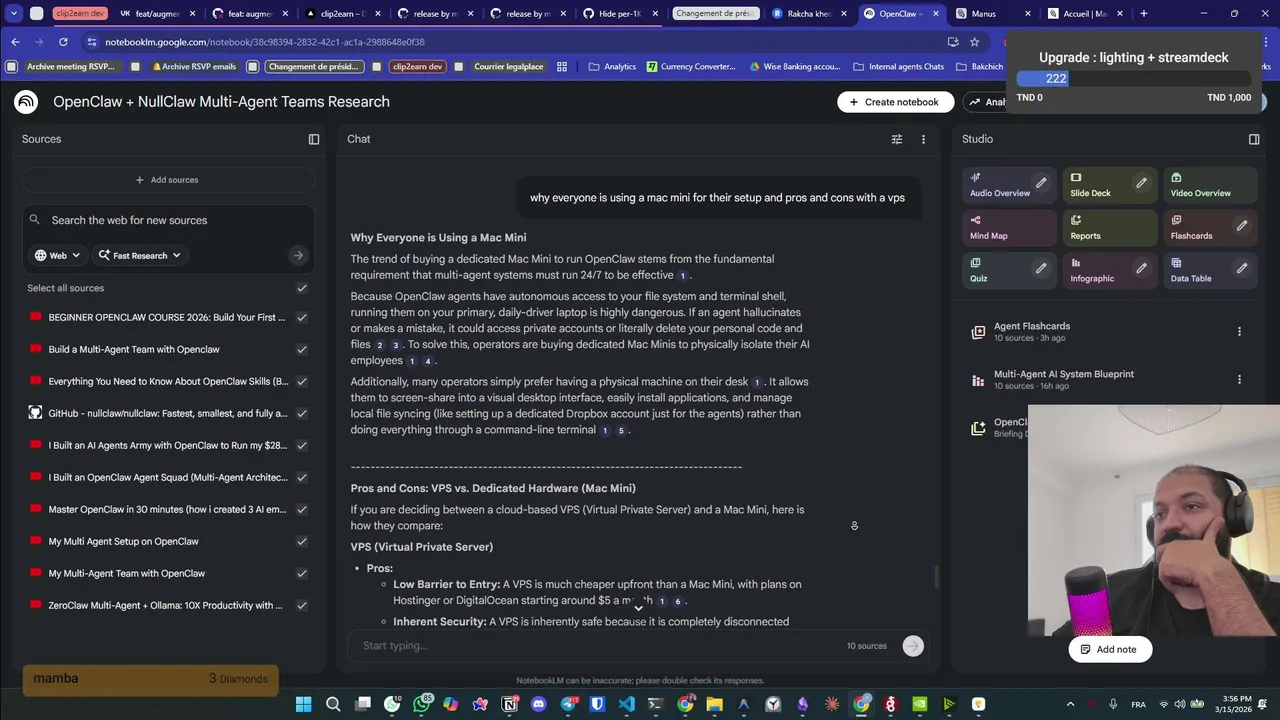Click the browser address bar URL
1280x720 pixels.
[x=265, y=42]
